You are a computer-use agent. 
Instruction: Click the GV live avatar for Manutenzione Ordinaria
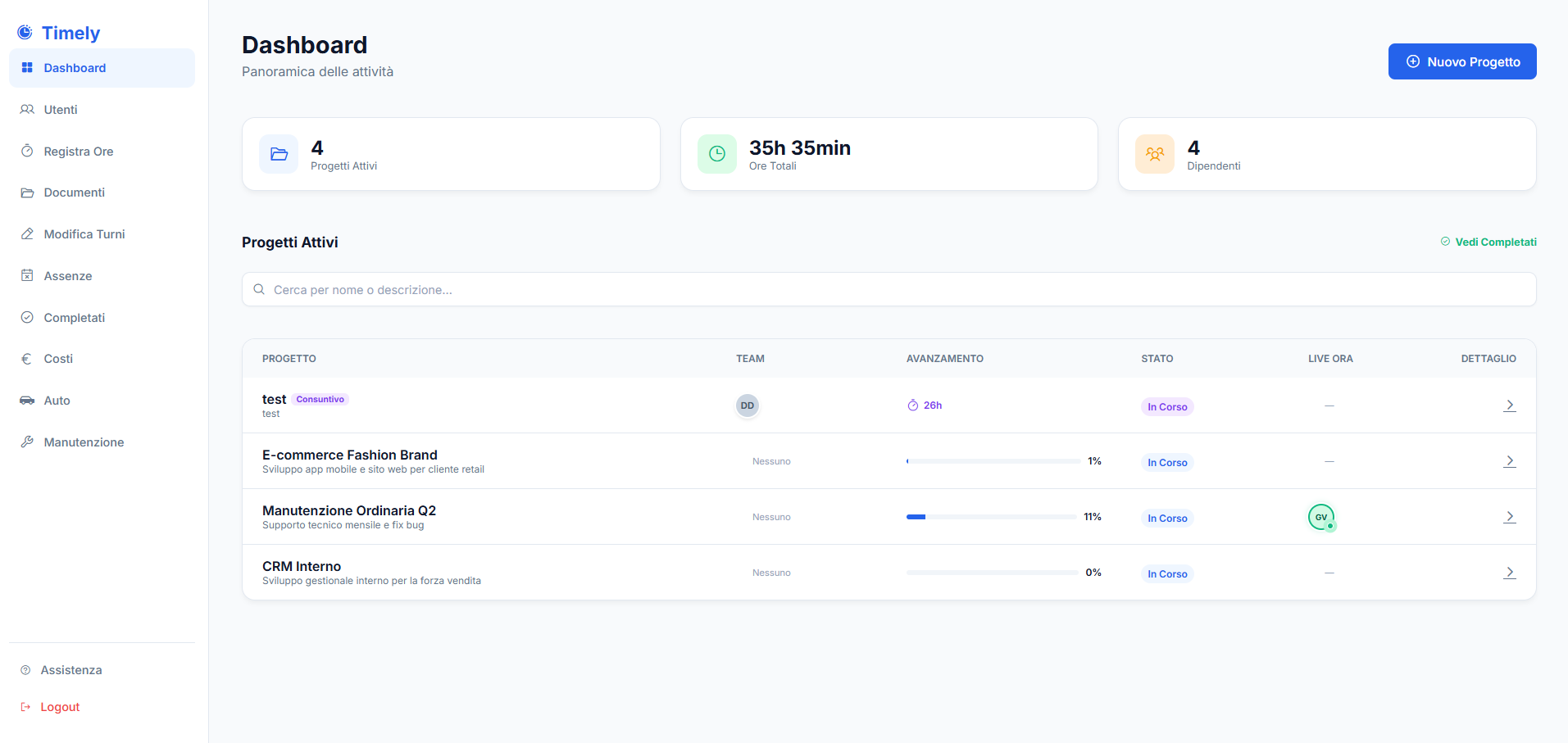pyautogui.click(x=1320, y=517)
